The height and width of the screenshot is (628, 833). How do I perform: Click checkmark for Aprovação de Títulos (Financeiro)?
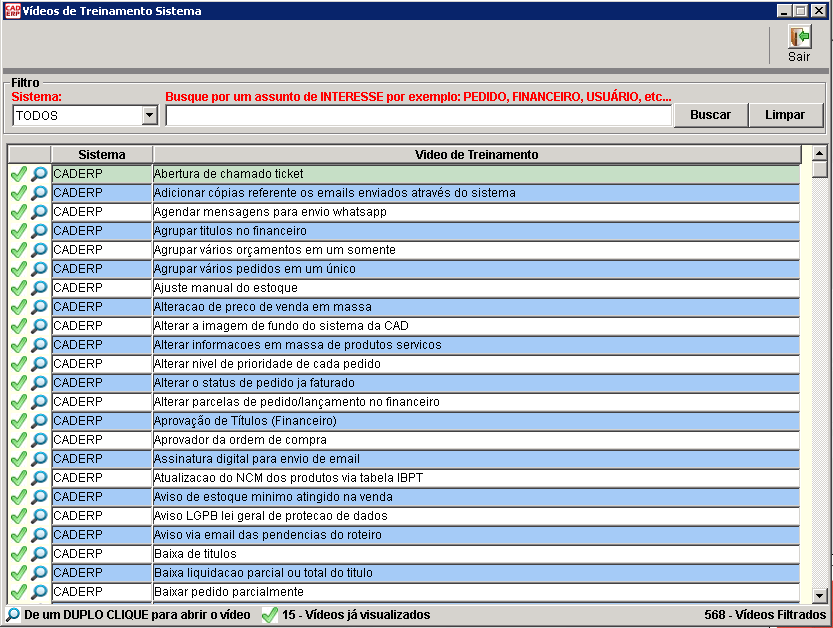19,421
